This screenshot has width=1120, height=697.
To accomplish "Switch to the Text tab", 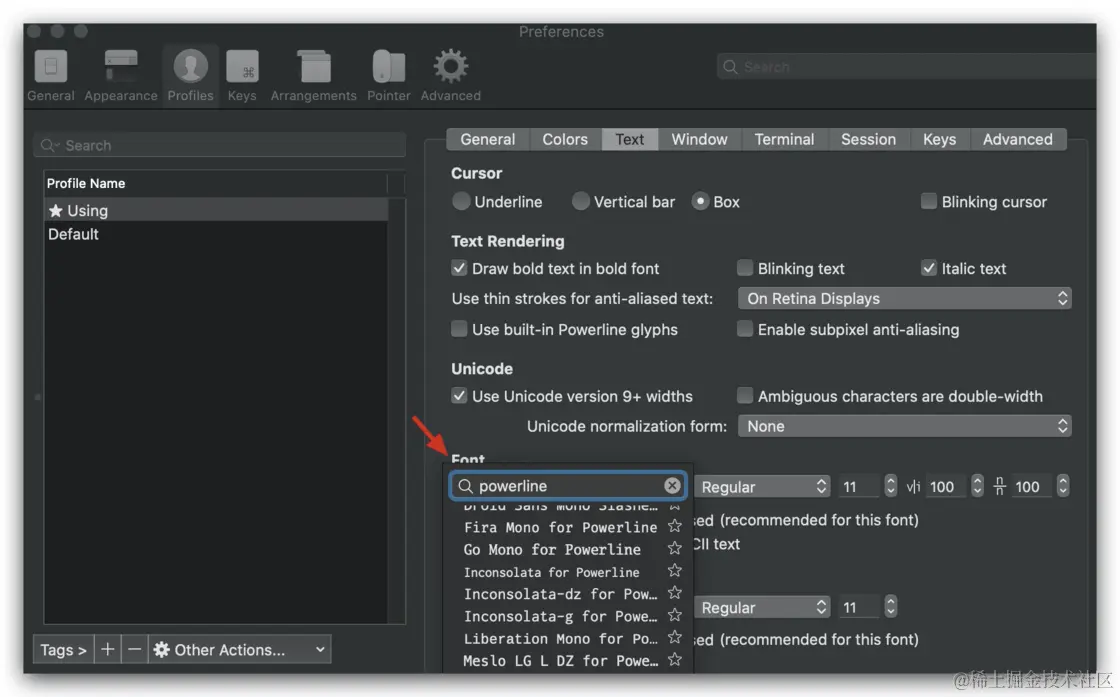I will [630, 139].
